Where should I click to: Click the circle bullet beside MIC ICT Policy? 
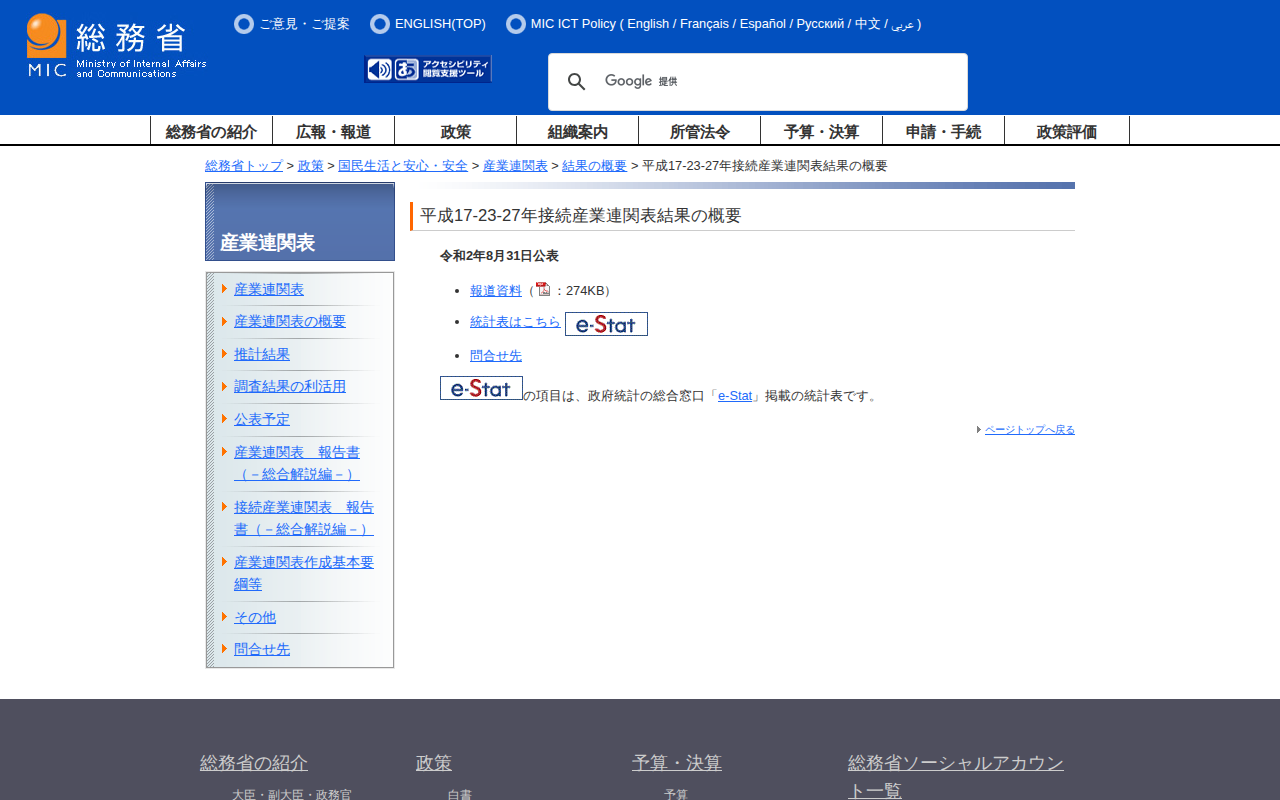(516, 24)
